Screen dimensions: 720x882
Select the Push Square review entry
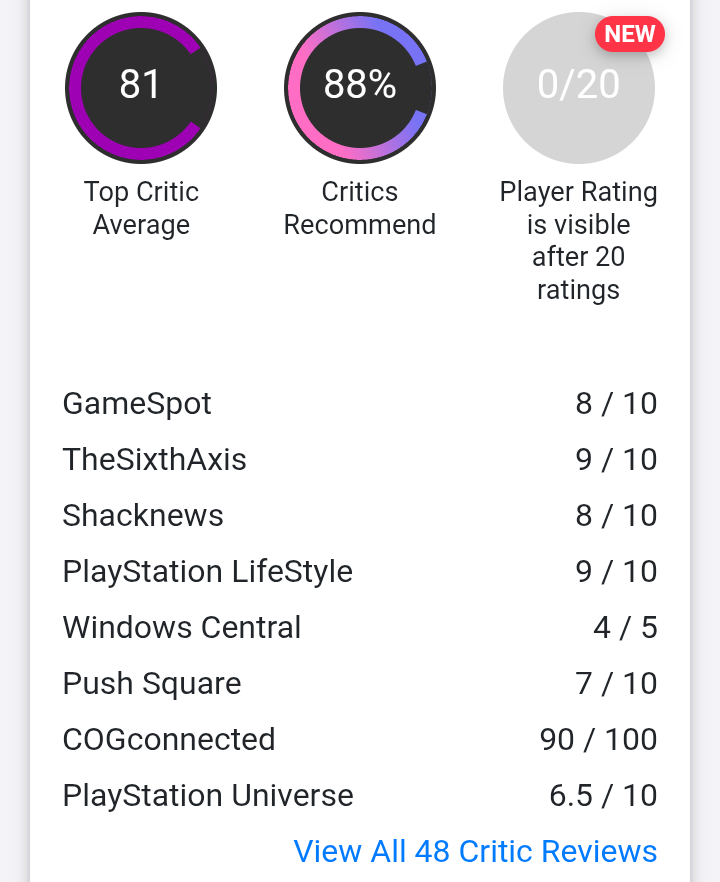[x=151, y=683]
